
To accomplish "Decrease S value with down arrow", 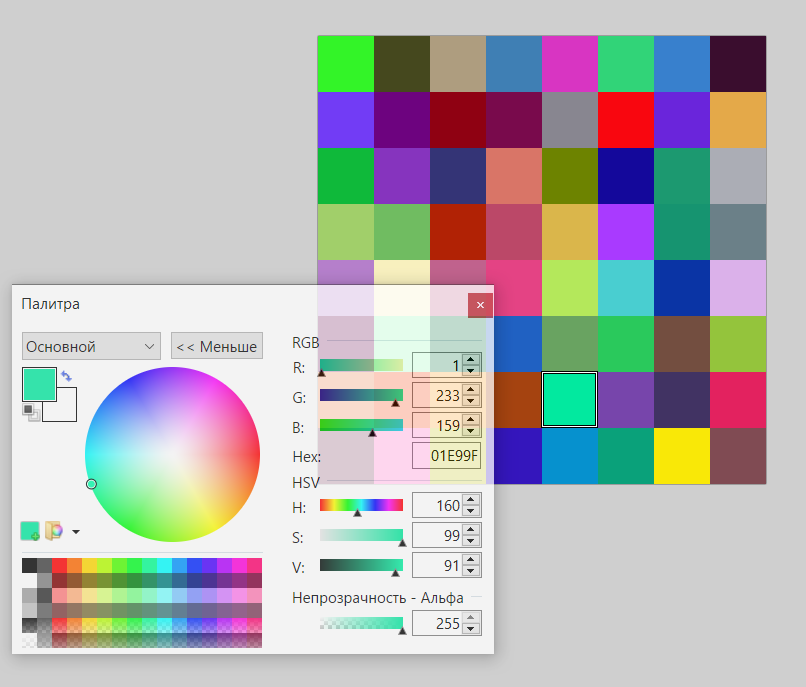I will (471, 541).
